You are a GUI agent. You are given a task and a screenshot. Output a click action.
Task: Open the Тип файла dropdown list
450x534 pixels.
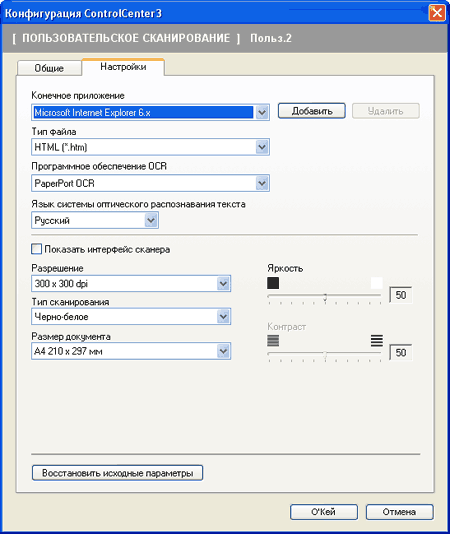coord(262,147)
